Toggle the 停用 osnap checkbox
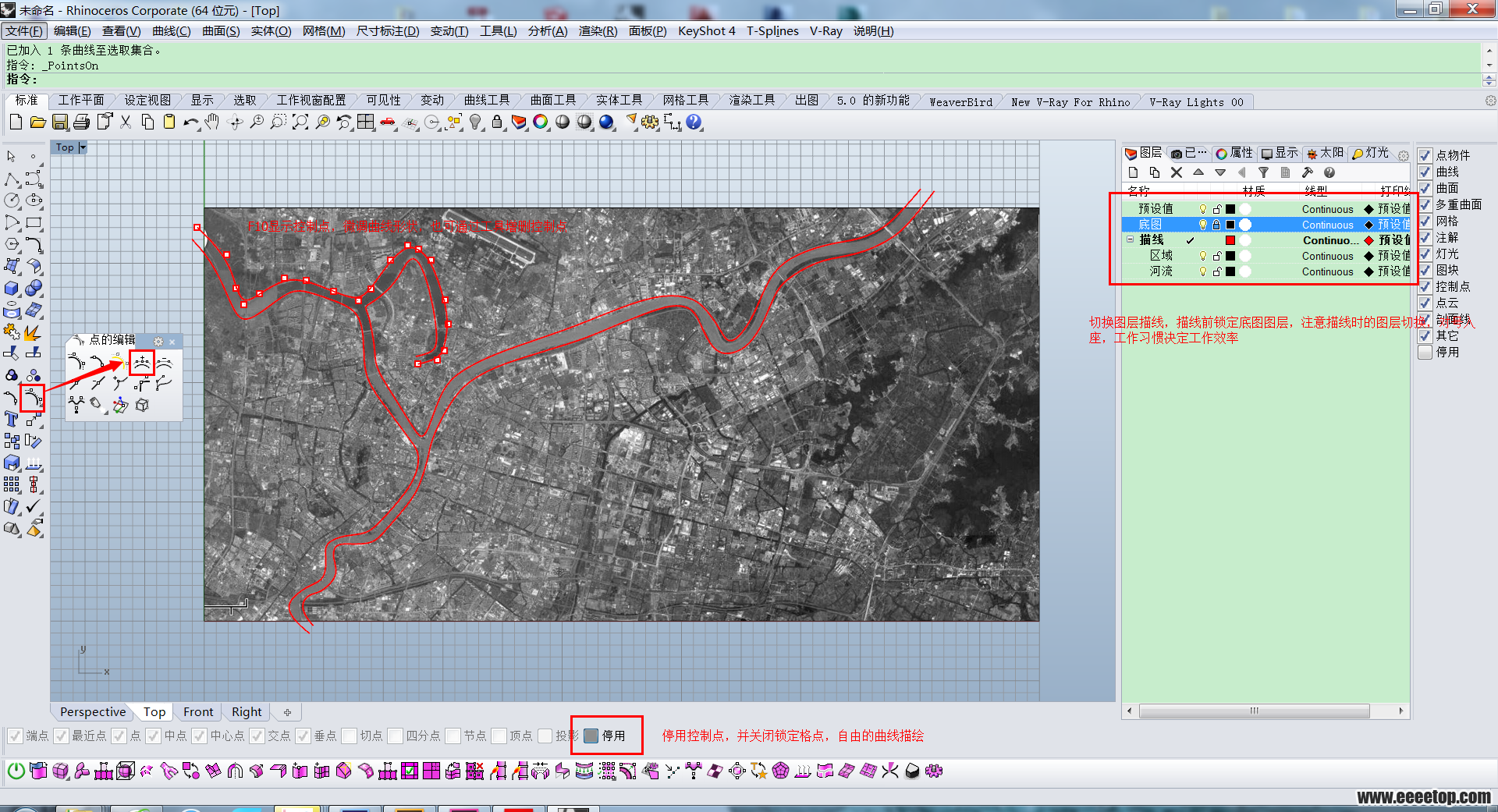 point(591,736)
